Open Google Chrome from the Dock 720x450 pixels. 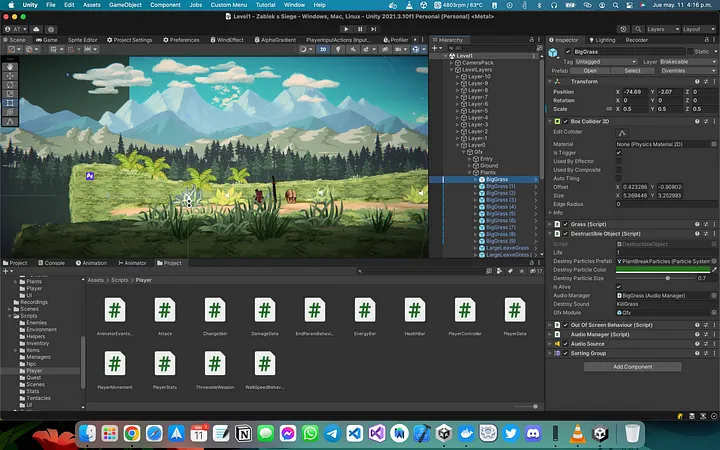tap(132, 433)
